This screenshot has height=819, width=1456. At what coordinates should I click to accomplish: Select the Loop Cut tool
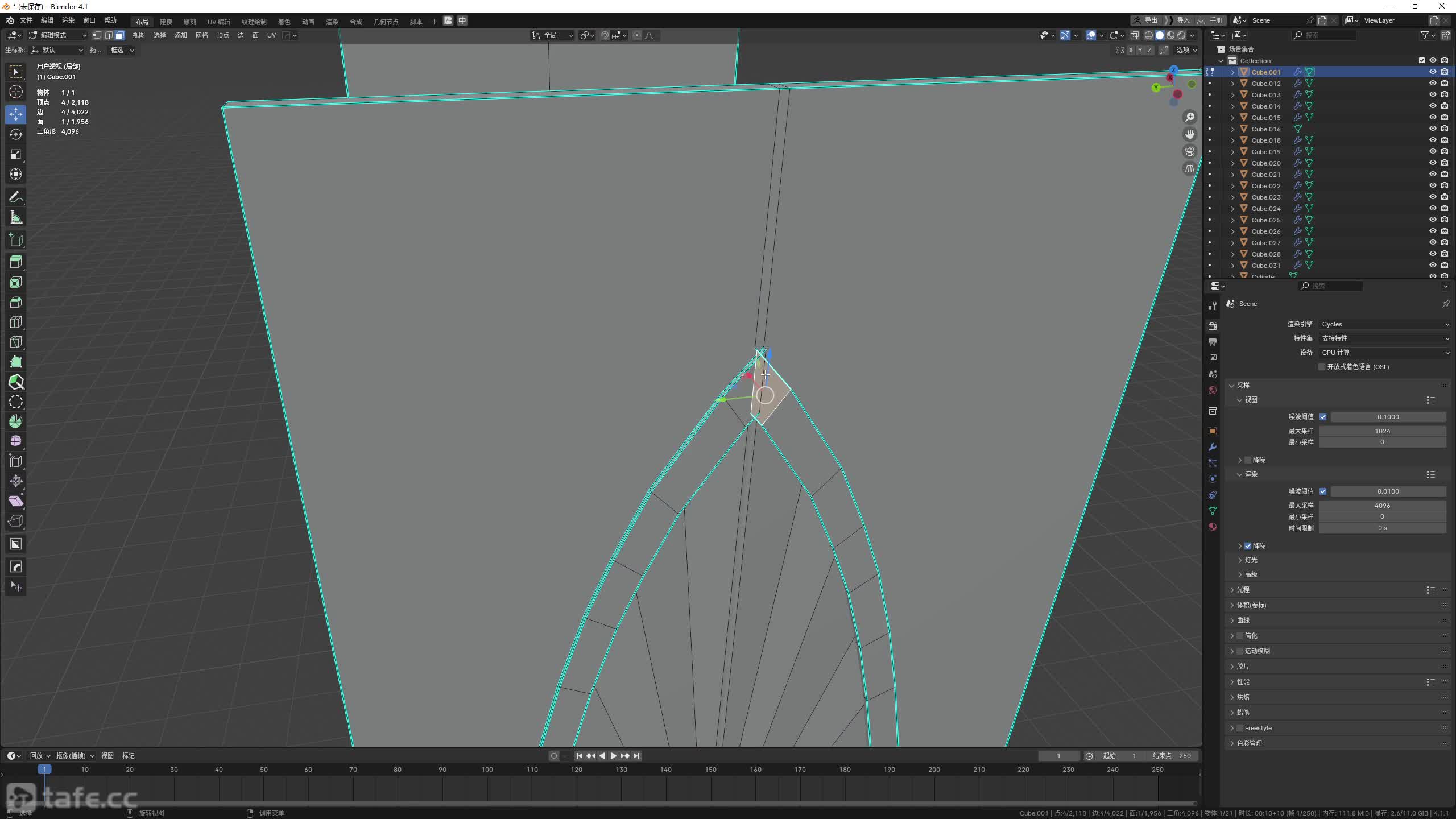tap(16, 322)
